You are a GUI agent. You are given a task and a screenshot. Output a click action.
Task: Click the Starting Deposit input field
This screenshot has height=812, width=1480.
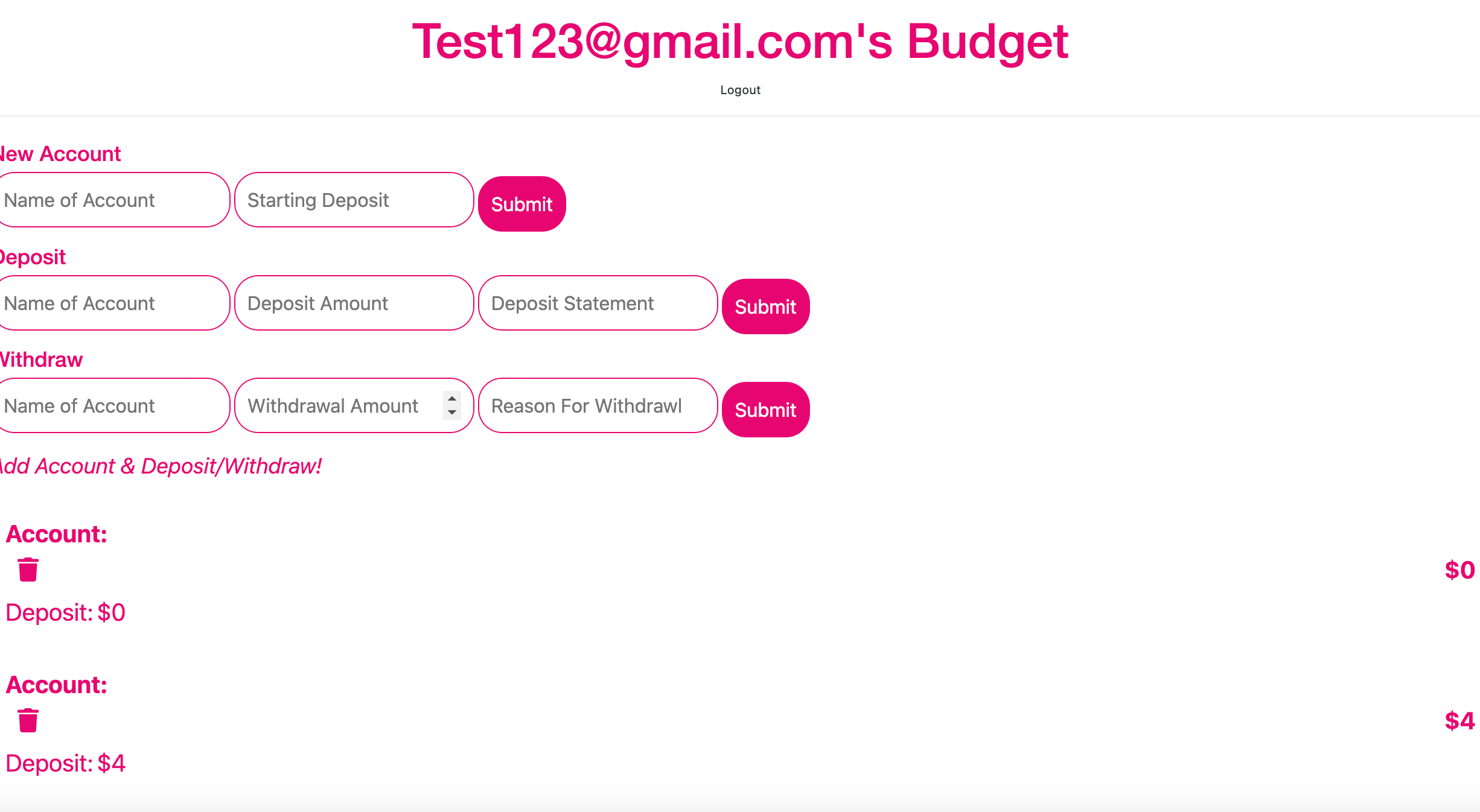coord(353,200)
